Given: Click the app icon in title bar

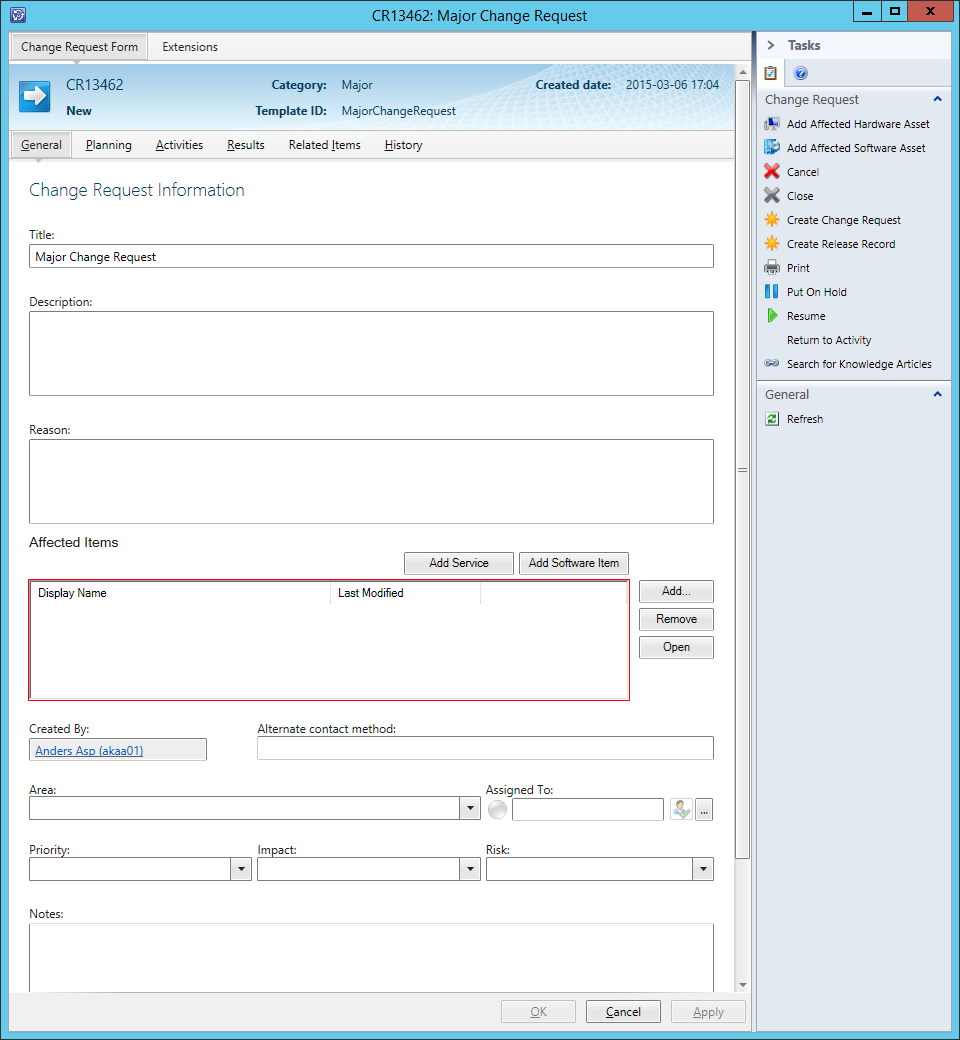Looking at the screenshot, I should [x=19, y=15].
